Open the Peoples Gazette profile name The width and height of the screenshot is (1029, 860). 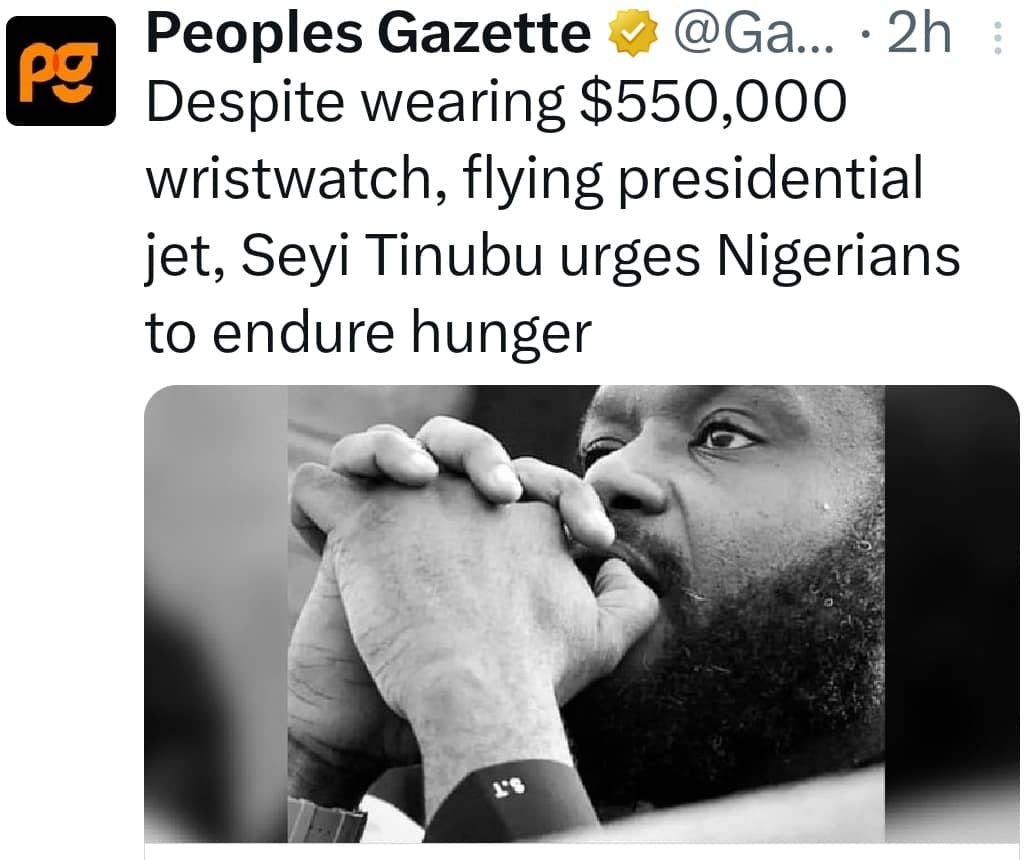click(368, 36)
